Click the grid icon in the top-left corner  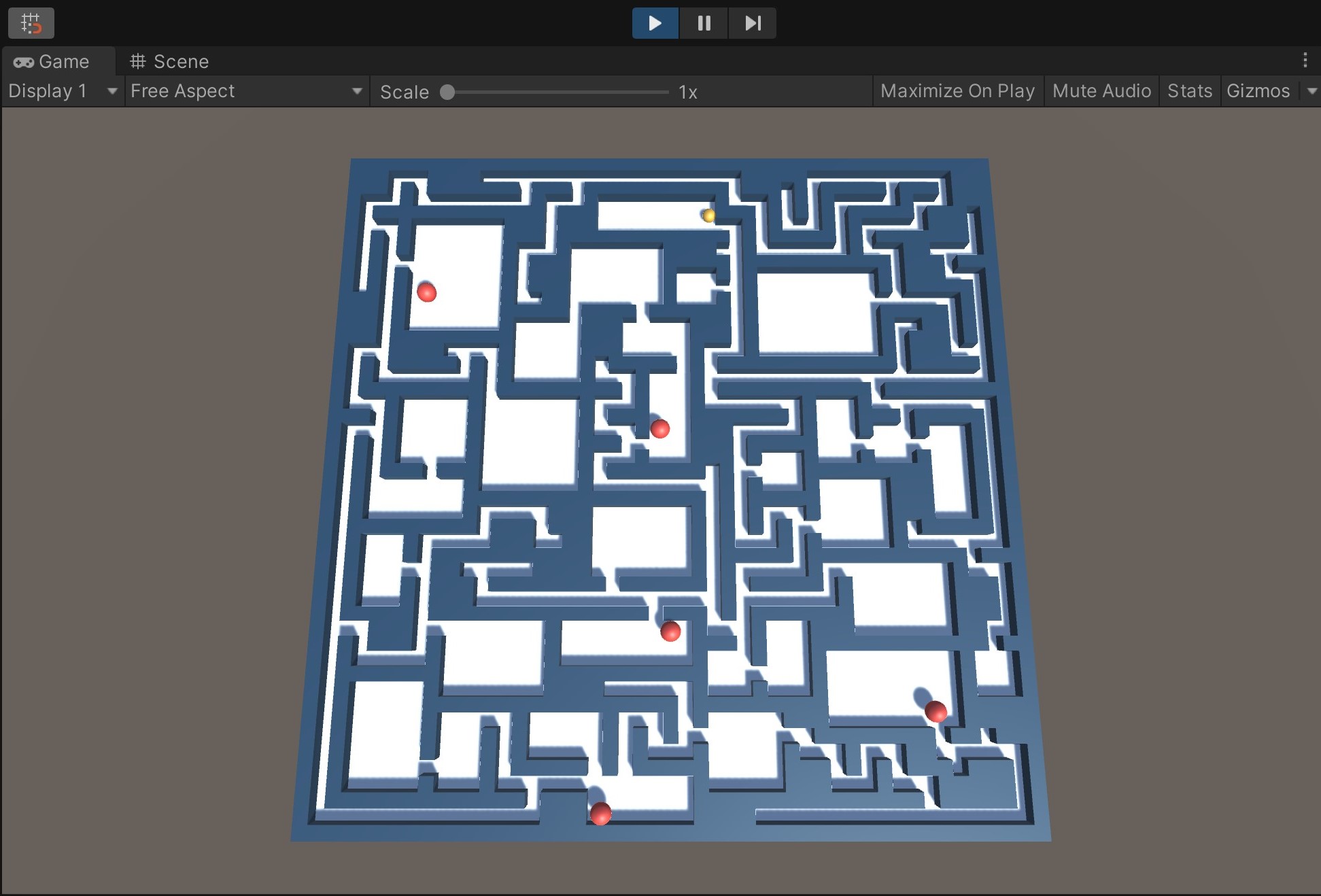[x=31, y=22]
